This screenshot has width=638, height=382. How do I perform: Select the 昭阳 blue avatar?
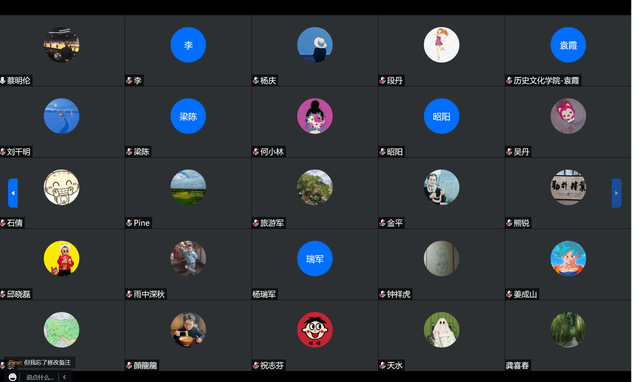(441, 116)
